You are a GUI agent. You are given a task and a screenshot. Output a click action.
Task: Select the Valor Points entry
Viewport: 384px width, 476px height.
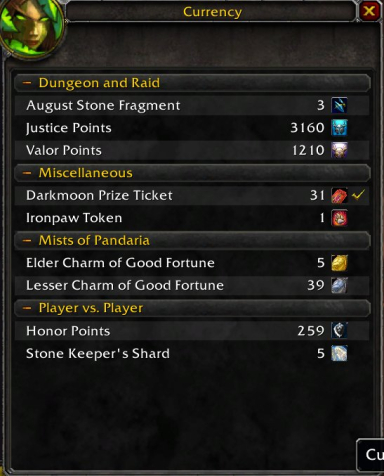[192, 150]
